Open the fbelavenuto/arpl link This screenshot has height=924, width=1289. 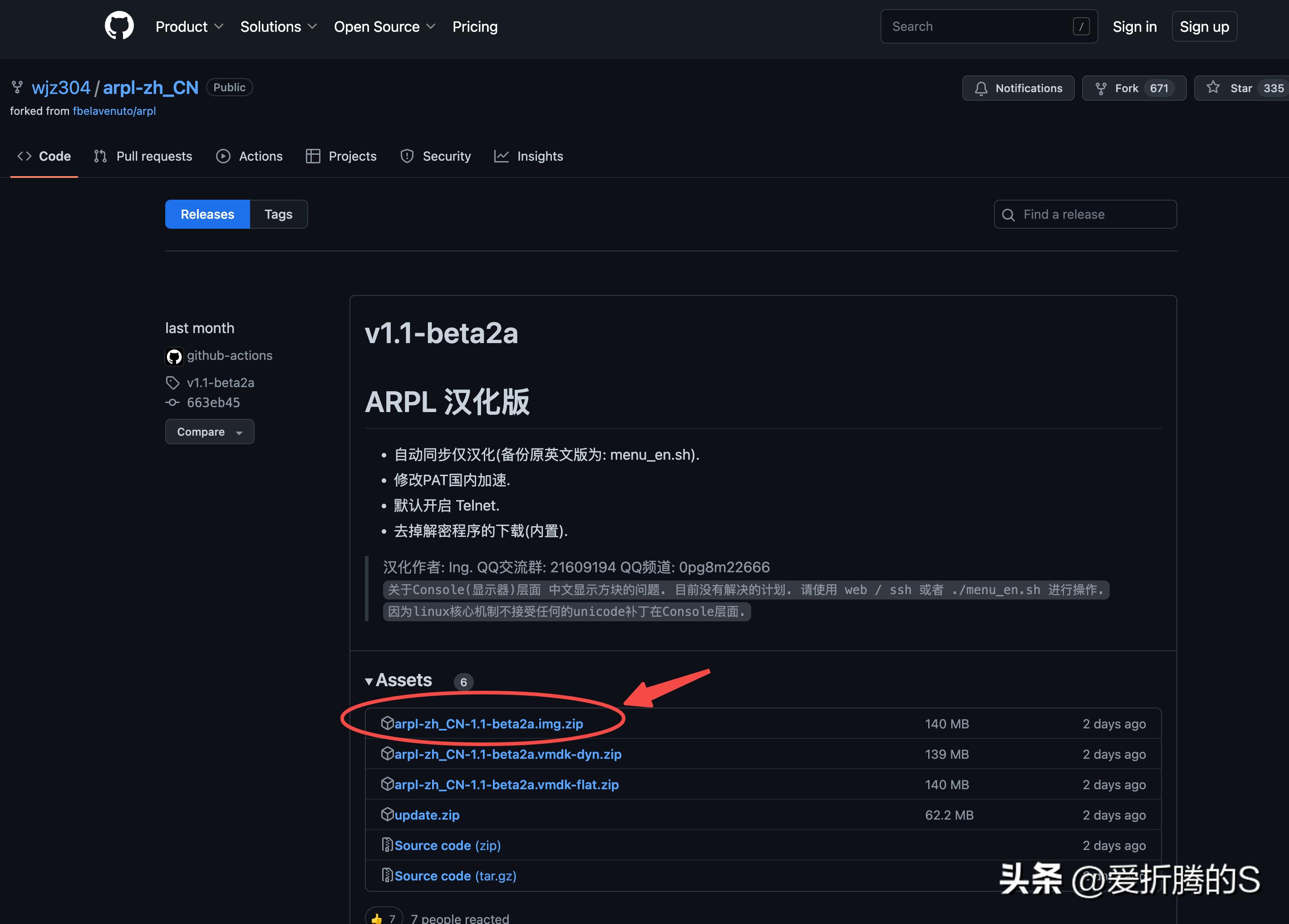[x=115, y=111]
